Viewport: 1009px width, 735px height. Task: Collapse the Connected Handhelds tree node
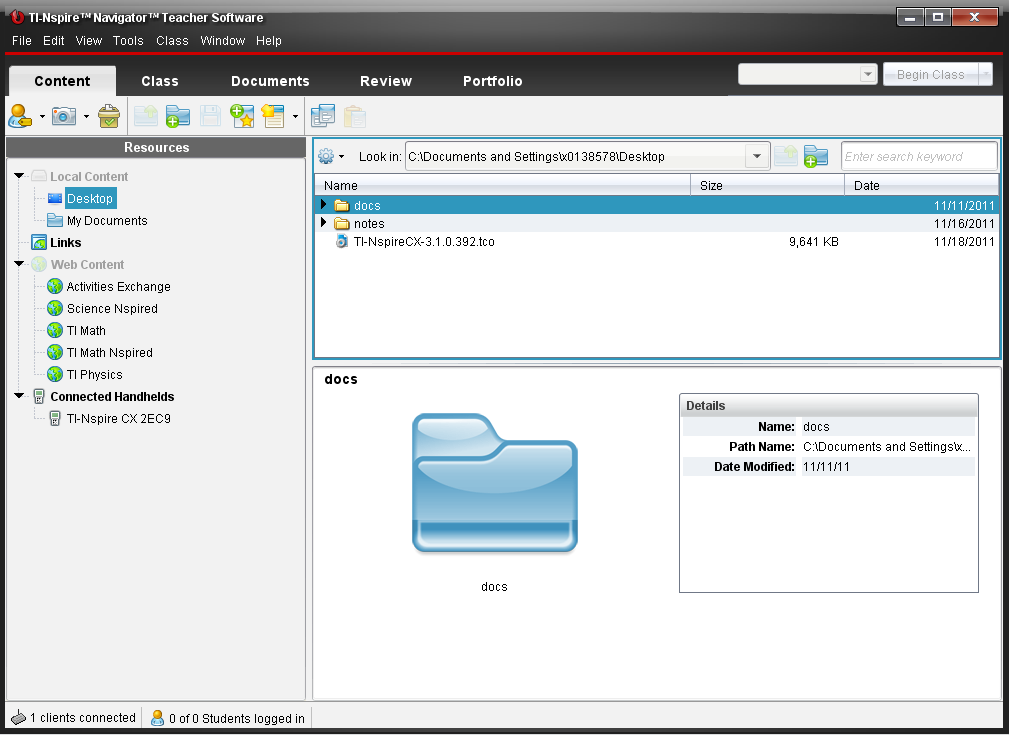click(19, 397)
